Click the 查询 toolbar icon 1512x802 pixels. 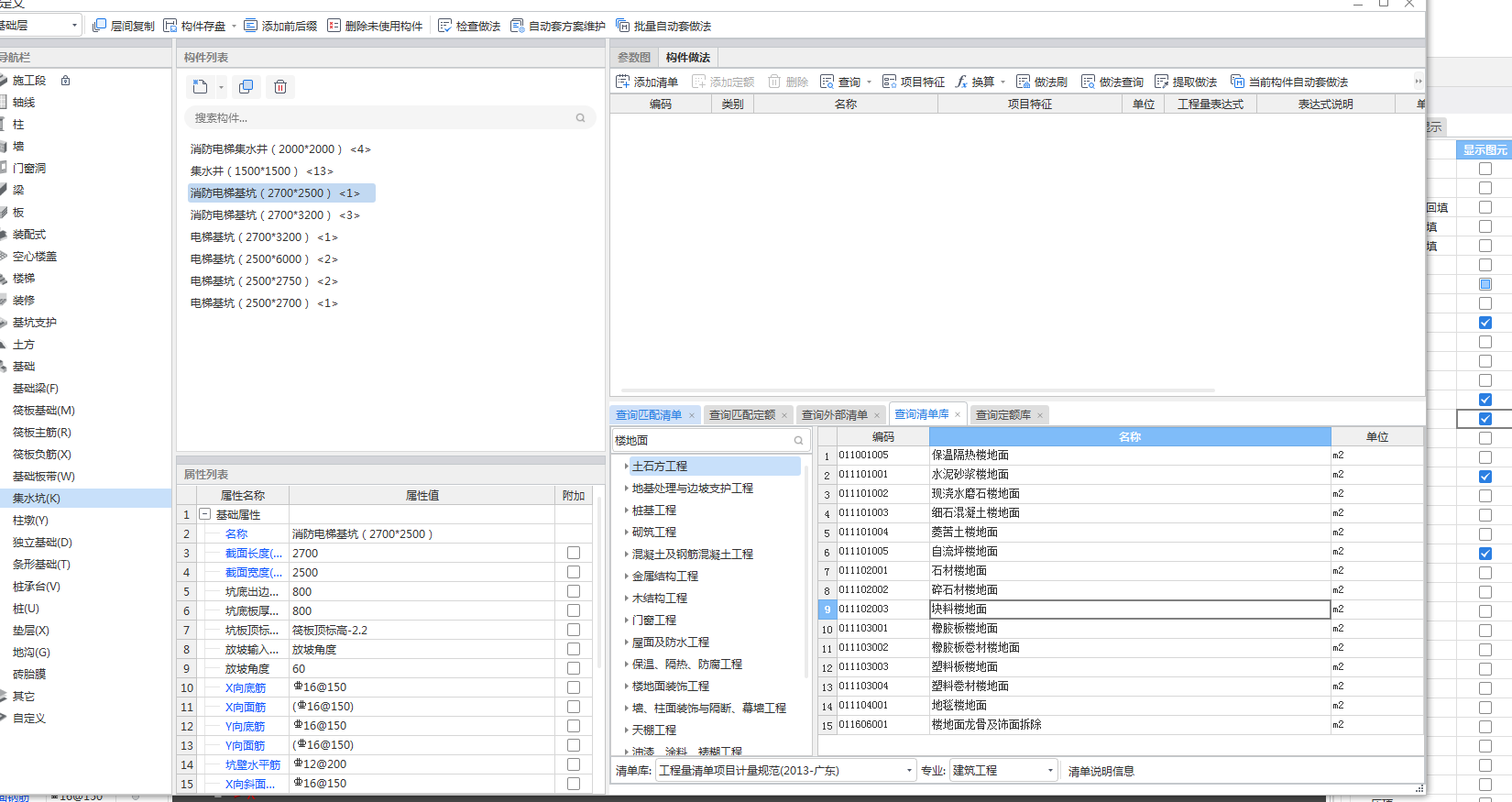(827, 82)
